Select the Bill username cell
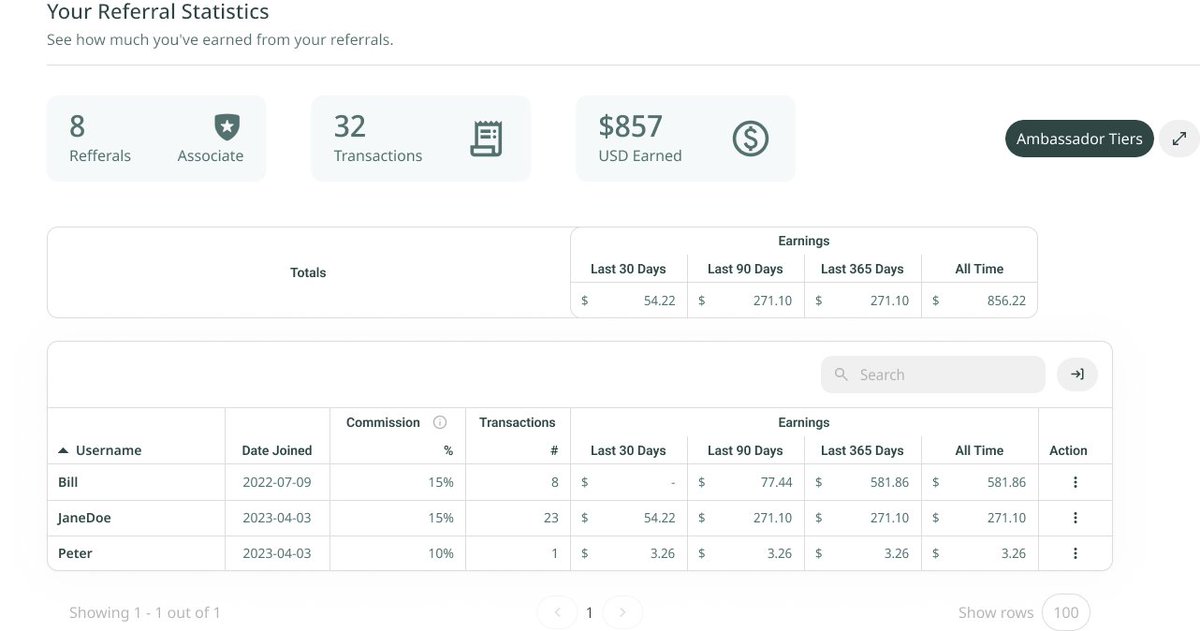The height and width of the screenshot is (631, 1200). (136, 482)
